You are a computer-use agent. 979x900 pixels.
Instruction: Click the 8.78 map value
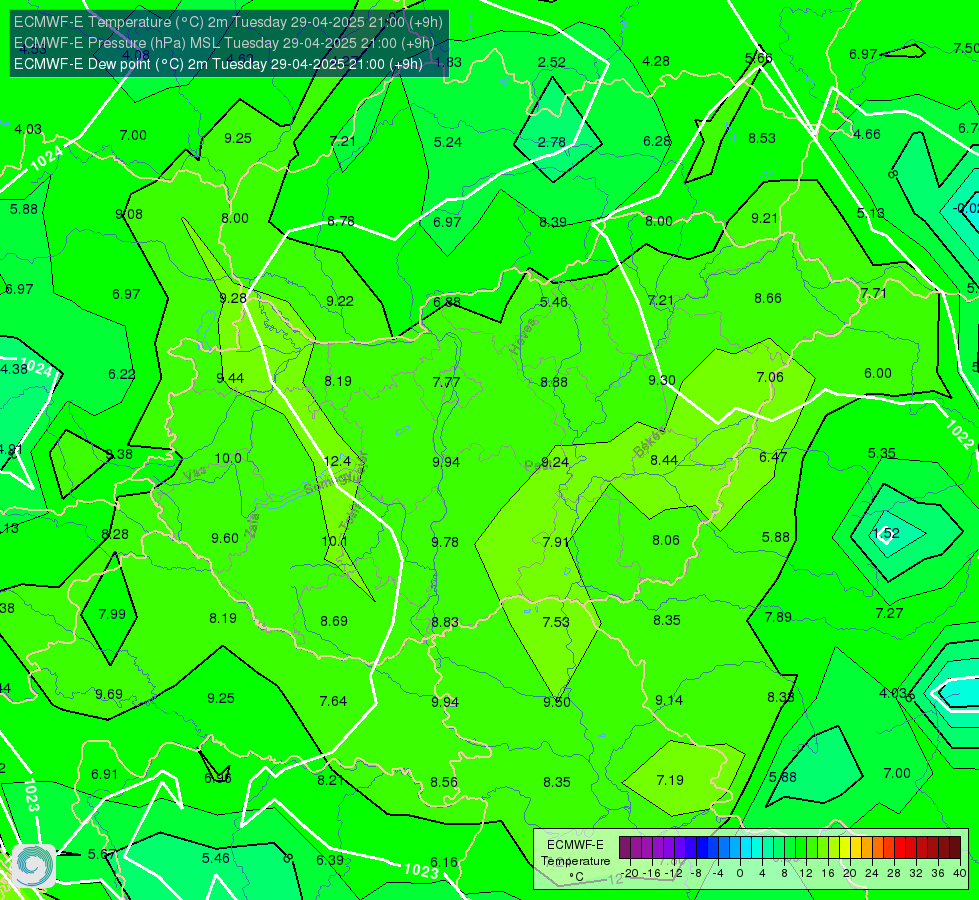pos(341,221)
